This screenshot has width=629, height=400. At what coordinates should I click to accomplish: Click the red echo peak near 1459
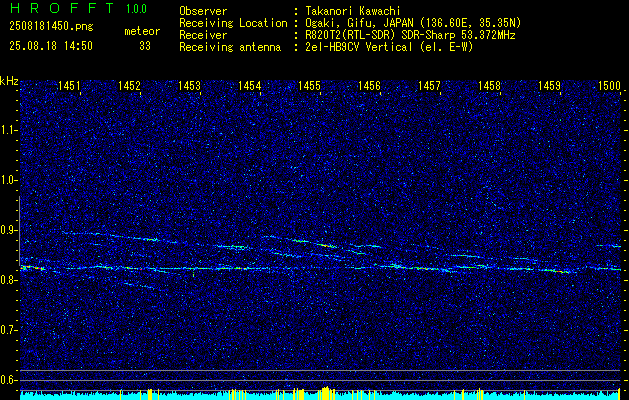[561, 272]
